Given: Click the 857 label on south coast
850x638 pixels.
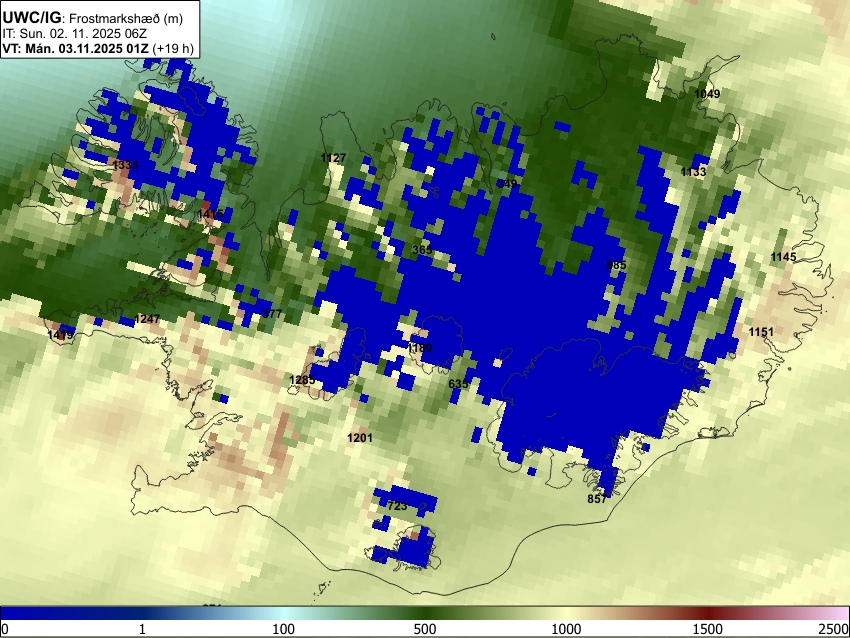Looking at the screenshot, I should click(x=597, y=499).
